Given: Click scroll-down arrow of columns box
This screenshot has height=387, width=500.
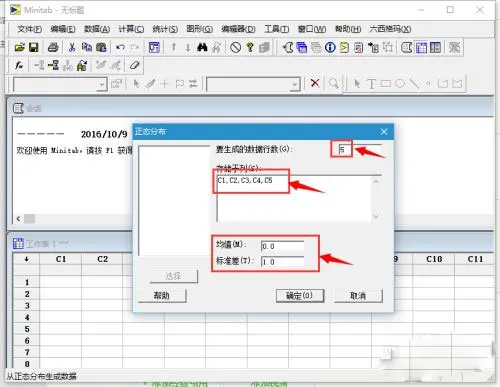Looking at the screenshot, I should [376, 216].
